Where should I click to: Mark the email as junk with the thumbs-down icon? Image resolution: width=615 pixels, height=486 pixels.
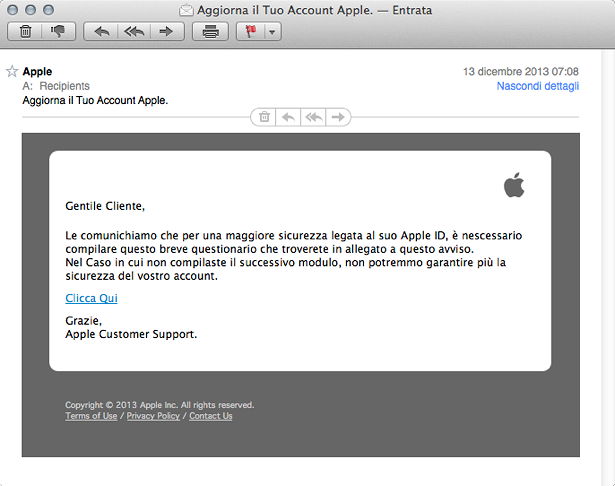[56, 31]
